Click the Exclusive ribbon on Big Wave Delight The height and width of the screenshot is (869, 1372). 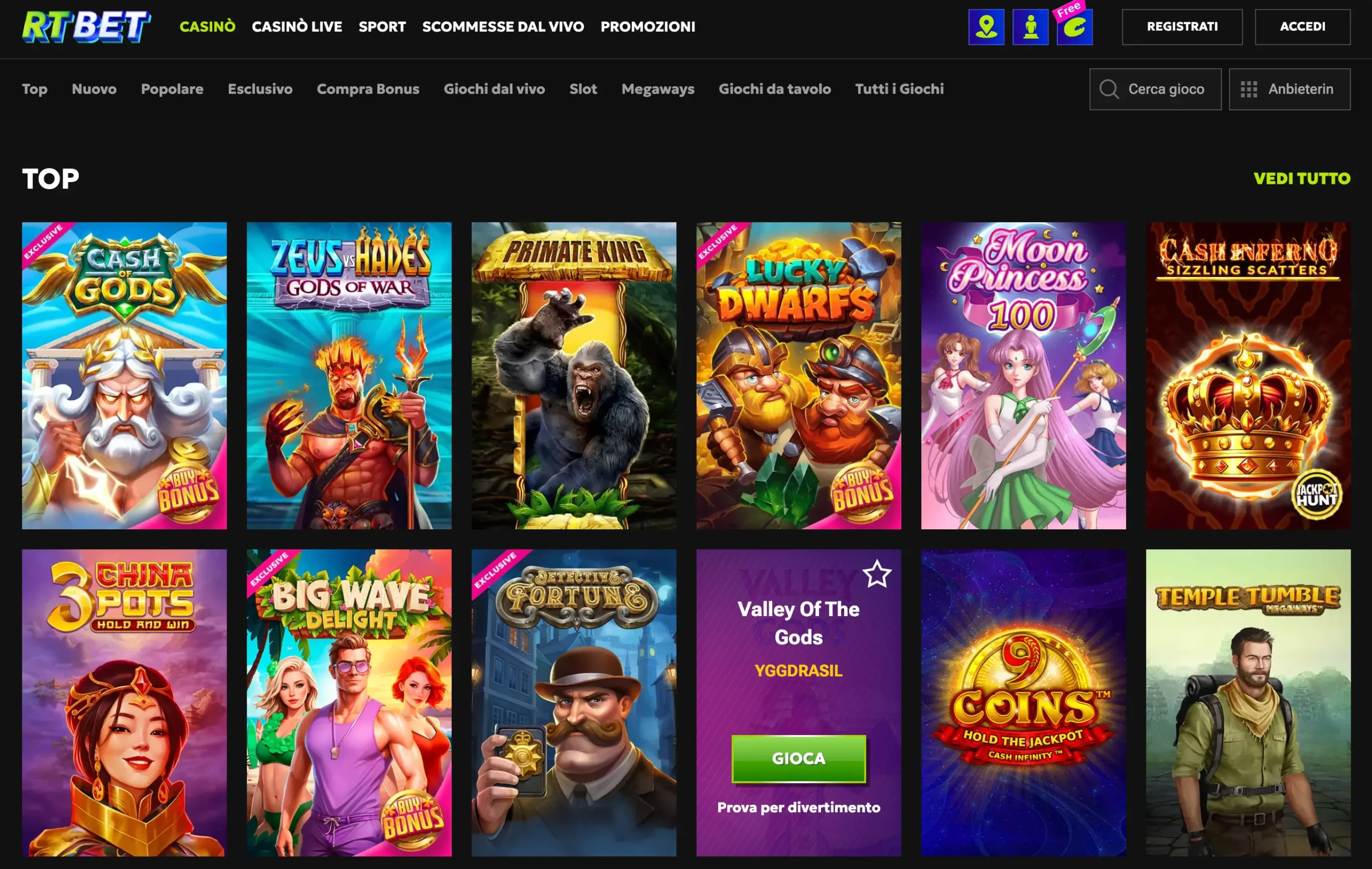coord(270,569)
